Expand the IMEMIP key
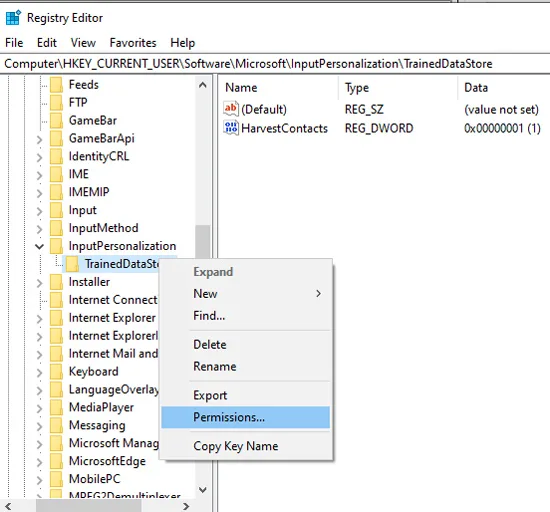Screen dimensions: 550x512 click(39, 193)
